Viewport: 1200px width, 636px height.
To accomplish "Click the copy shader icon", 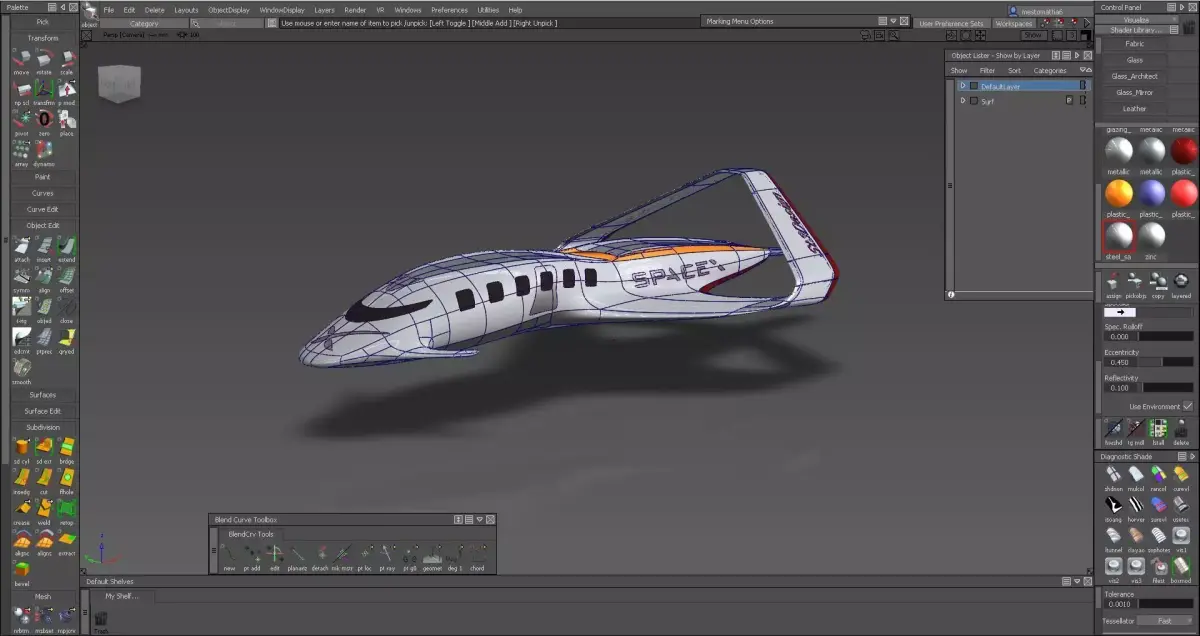I will click(x=1158, y=285).
